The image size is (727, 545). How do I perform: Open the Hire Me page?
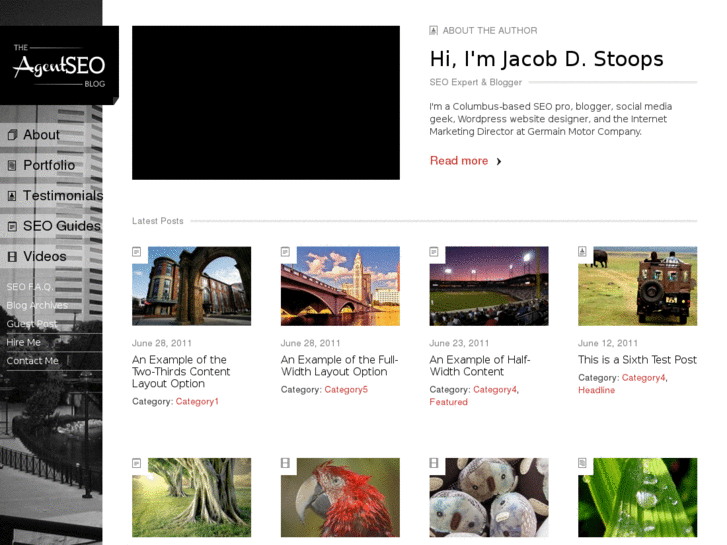pos(24,342)
